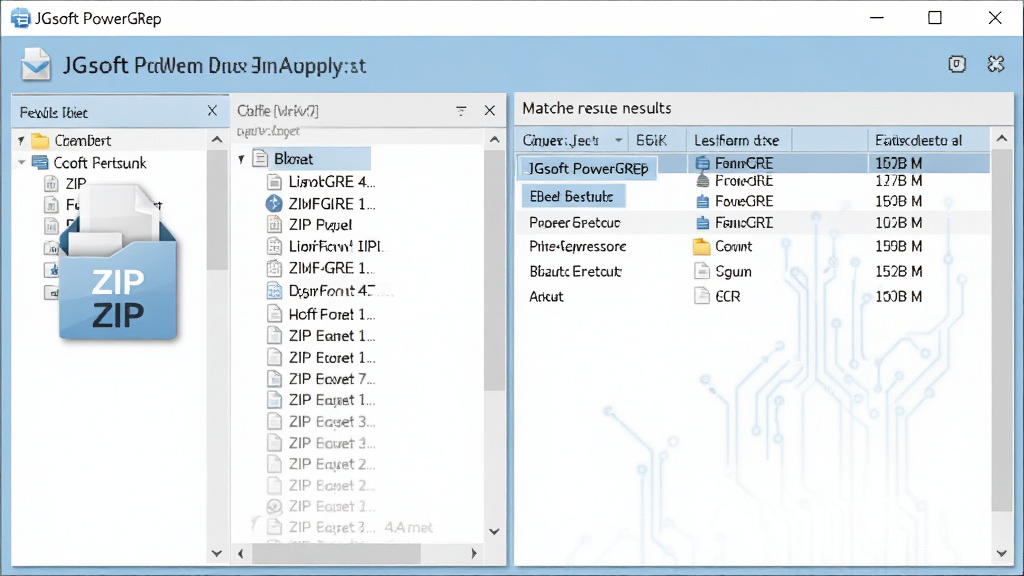The image size is (1024, 576).
Task: Click the square icon in header bar
Action: 957,64
